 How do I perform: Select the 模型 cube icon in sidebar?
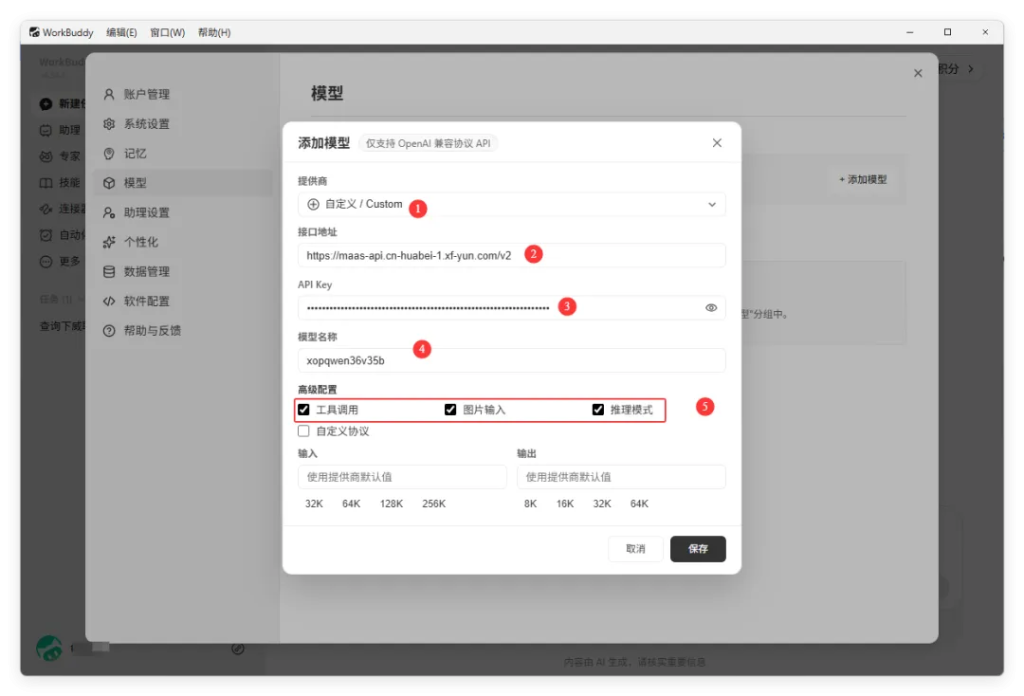point(109,183)
